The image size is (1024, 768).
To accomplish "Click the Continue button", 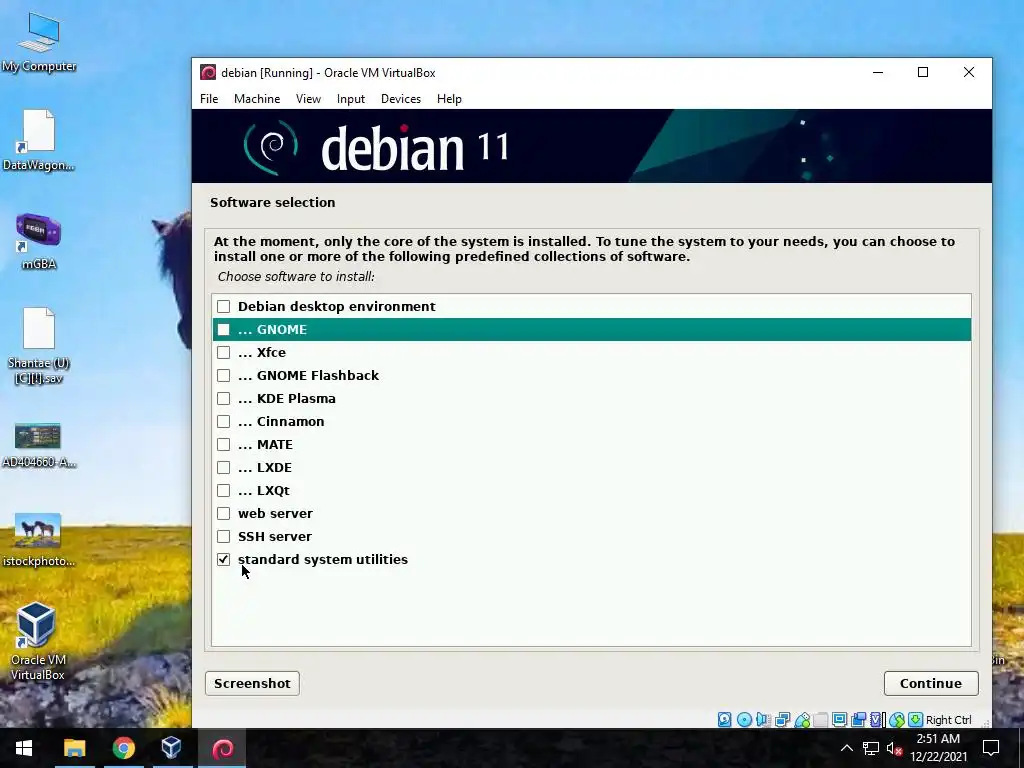I will point(931,683).
